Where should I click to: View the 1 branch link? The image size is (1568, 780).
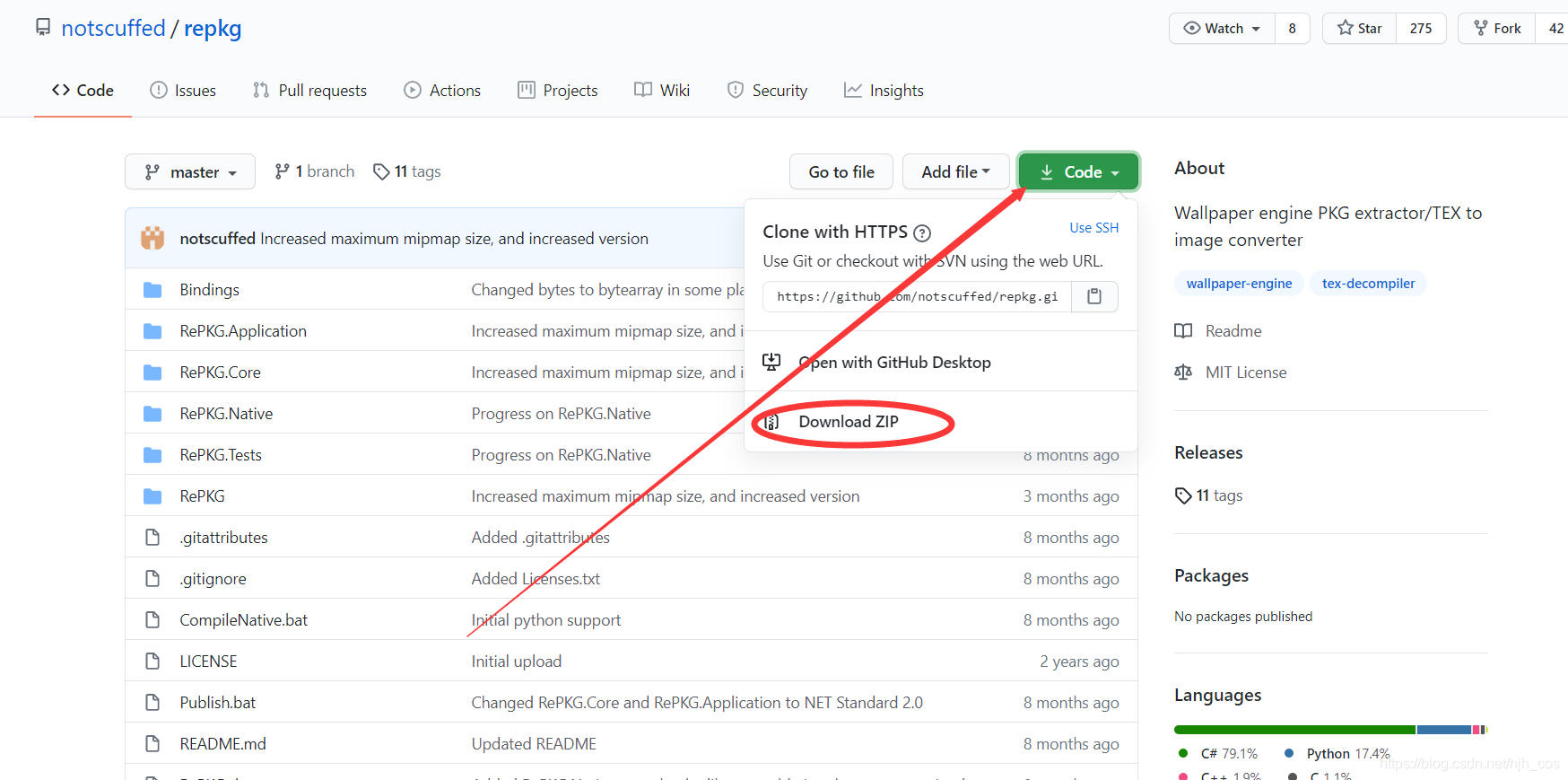click(315, 171)
